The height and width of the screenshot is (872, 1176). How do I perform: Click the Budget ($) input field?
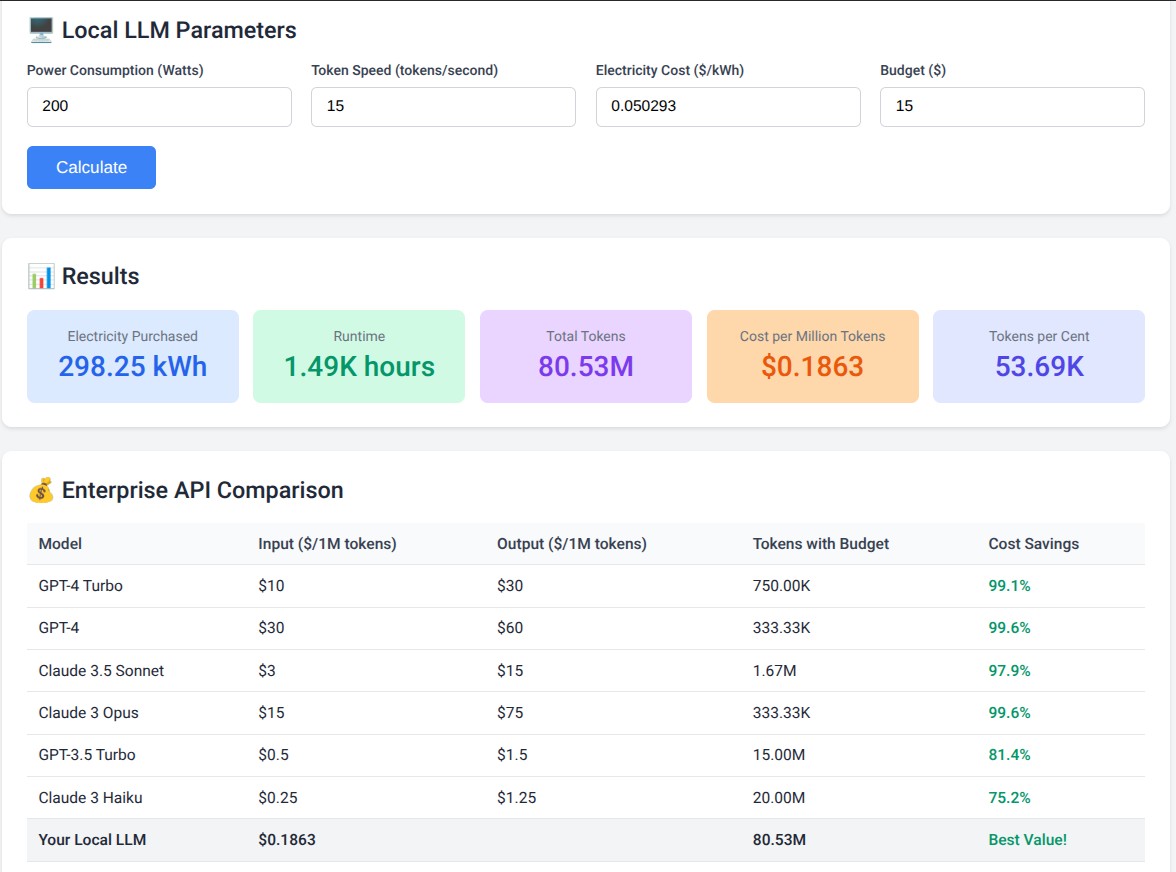coord(1012,106)
